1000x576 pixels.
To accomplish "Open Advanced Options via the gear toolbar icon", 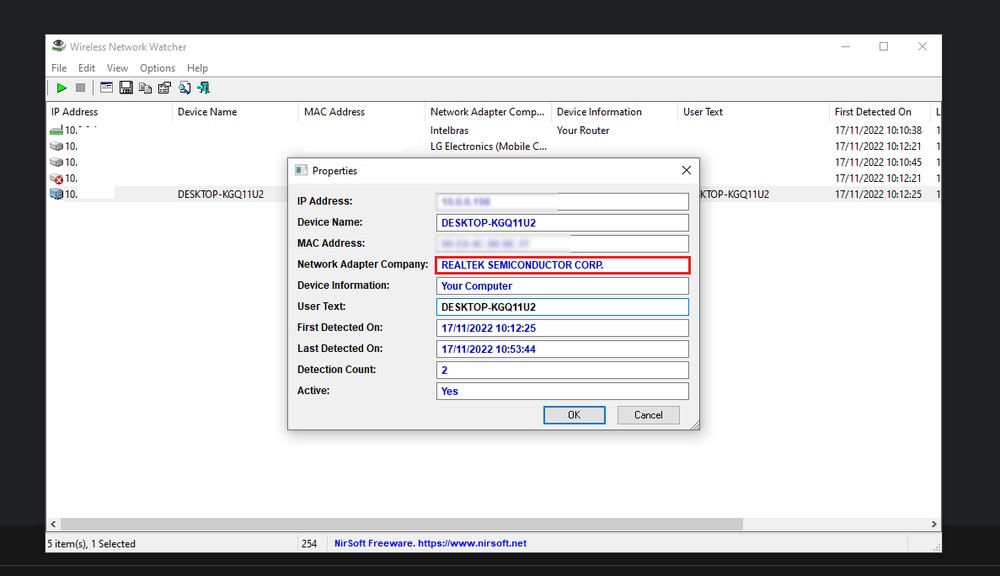I will point(165,87).
